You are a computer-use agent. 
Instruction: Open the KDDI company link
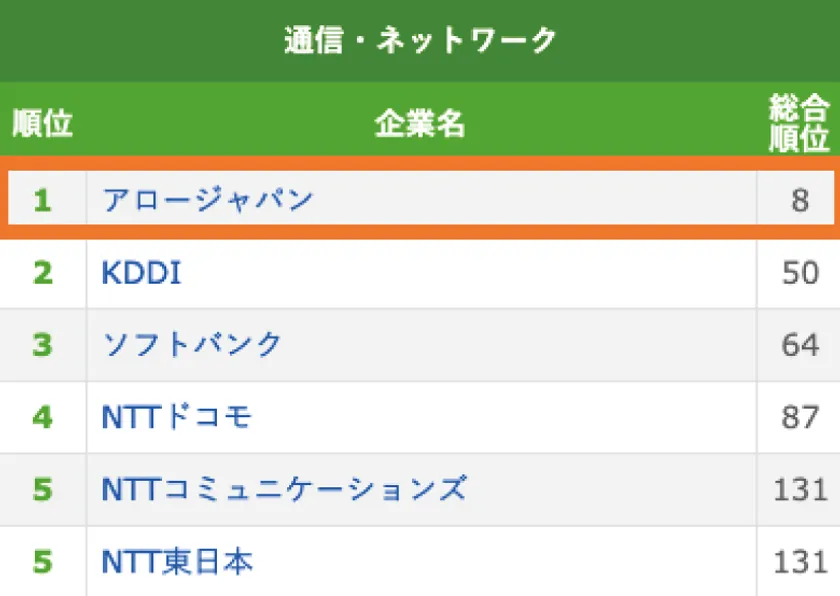point(142,272)
